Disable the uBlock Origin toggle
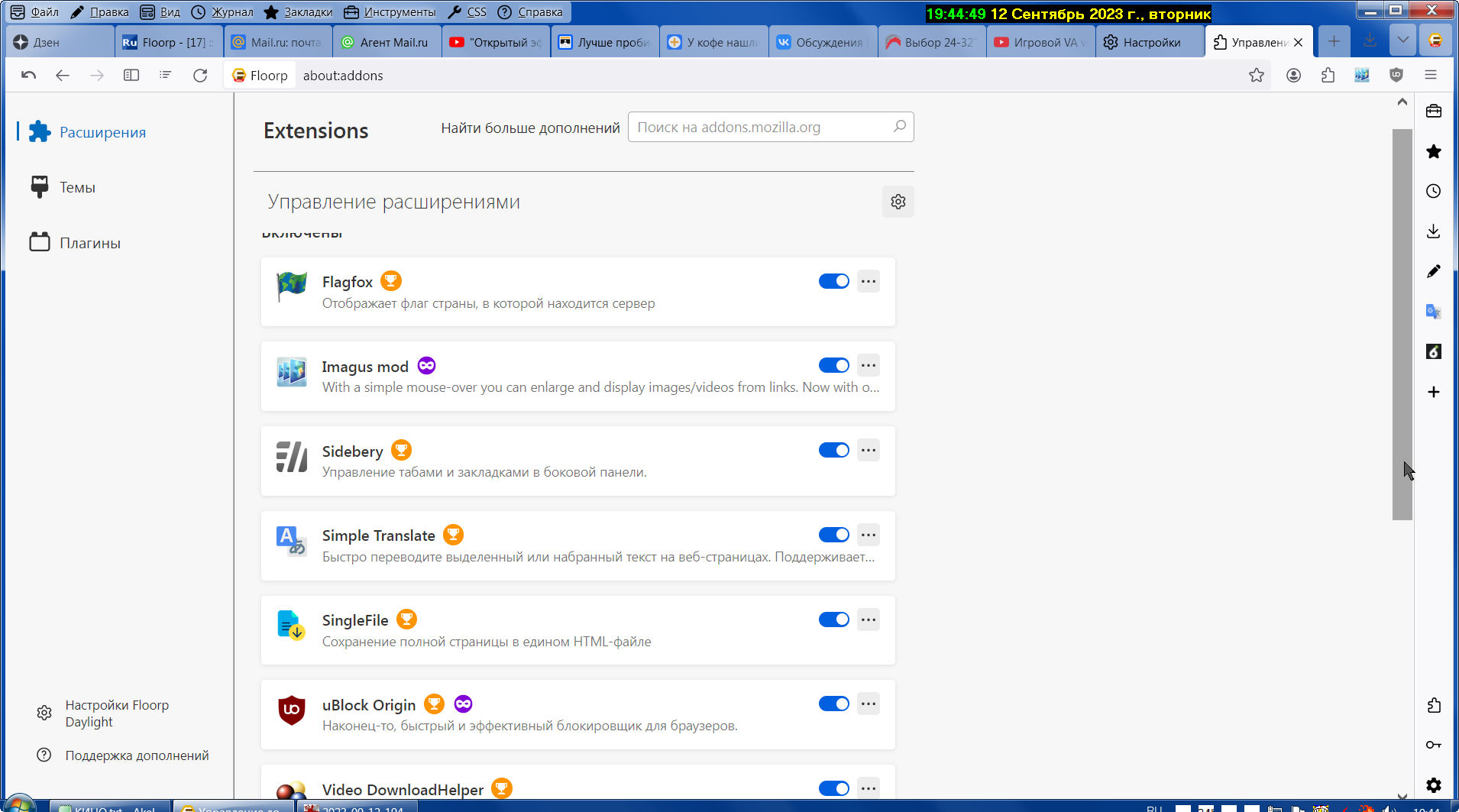 (833, 704)
